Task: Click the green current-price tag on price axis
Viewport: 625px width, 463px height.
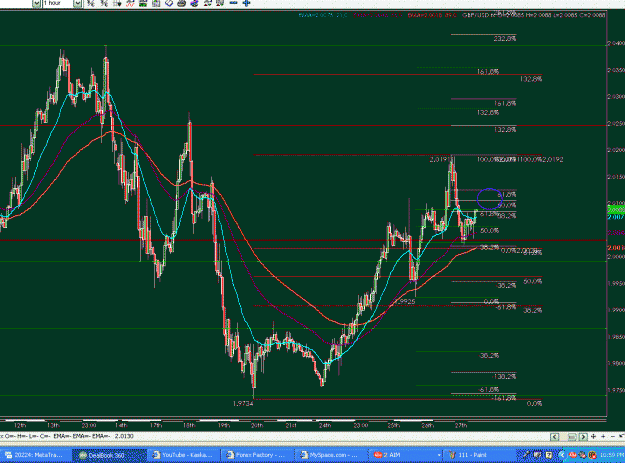Action: 616,210
